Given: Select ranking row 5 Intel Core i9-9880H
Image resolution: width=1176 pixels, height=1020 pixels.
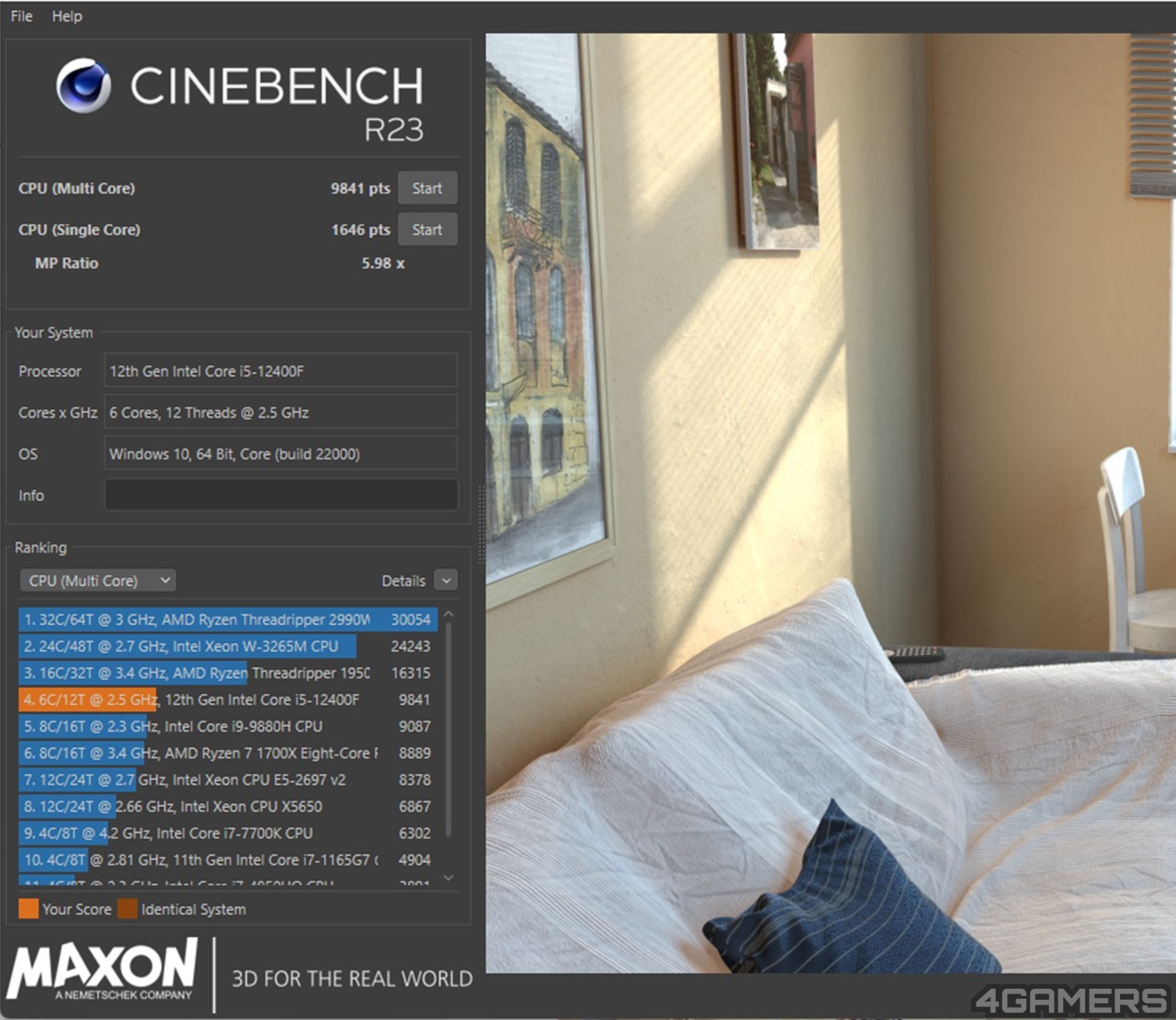Looking at the screenshot, I should 226,726.
